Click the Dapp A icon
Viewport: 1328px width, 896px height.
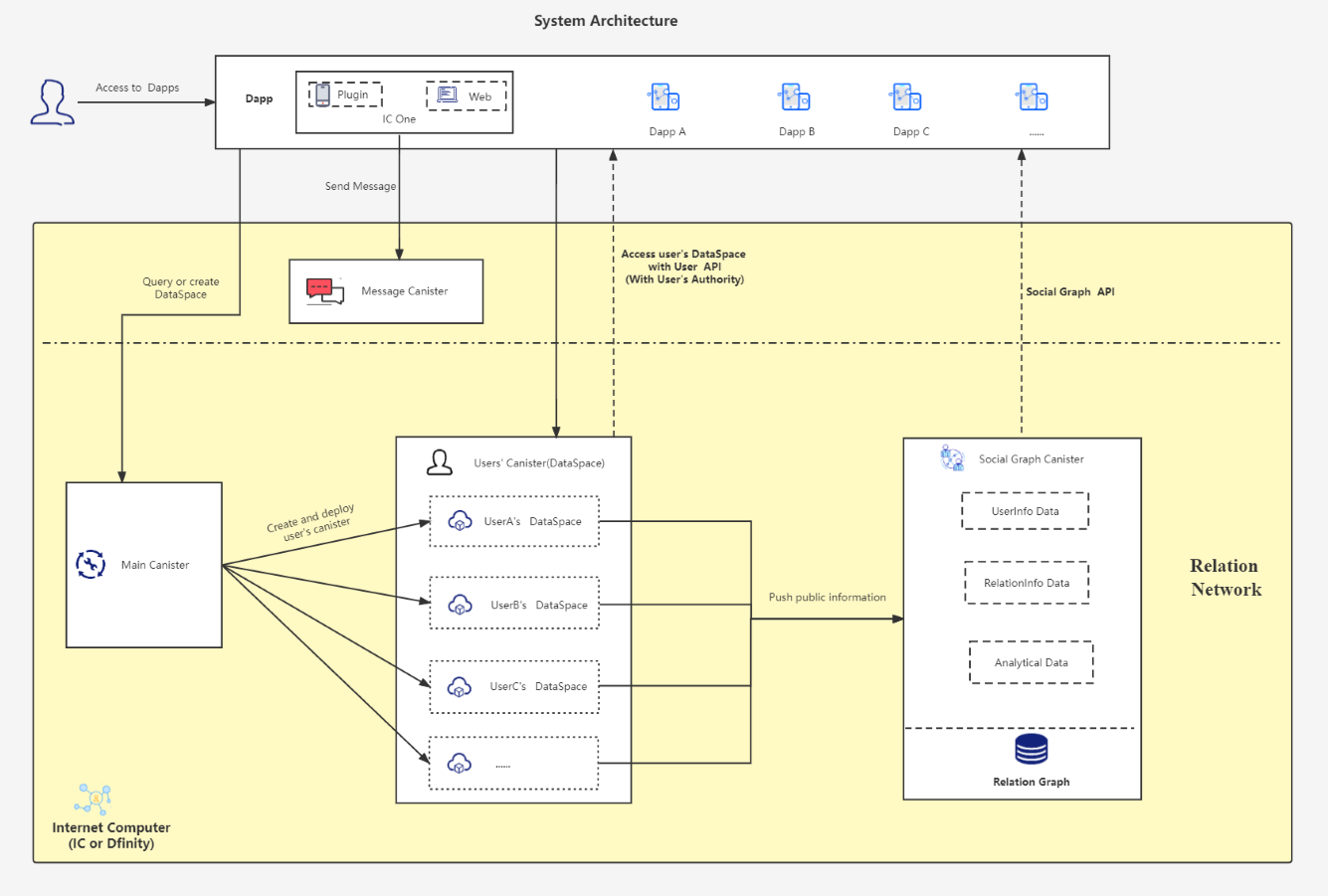coord(664,97)
